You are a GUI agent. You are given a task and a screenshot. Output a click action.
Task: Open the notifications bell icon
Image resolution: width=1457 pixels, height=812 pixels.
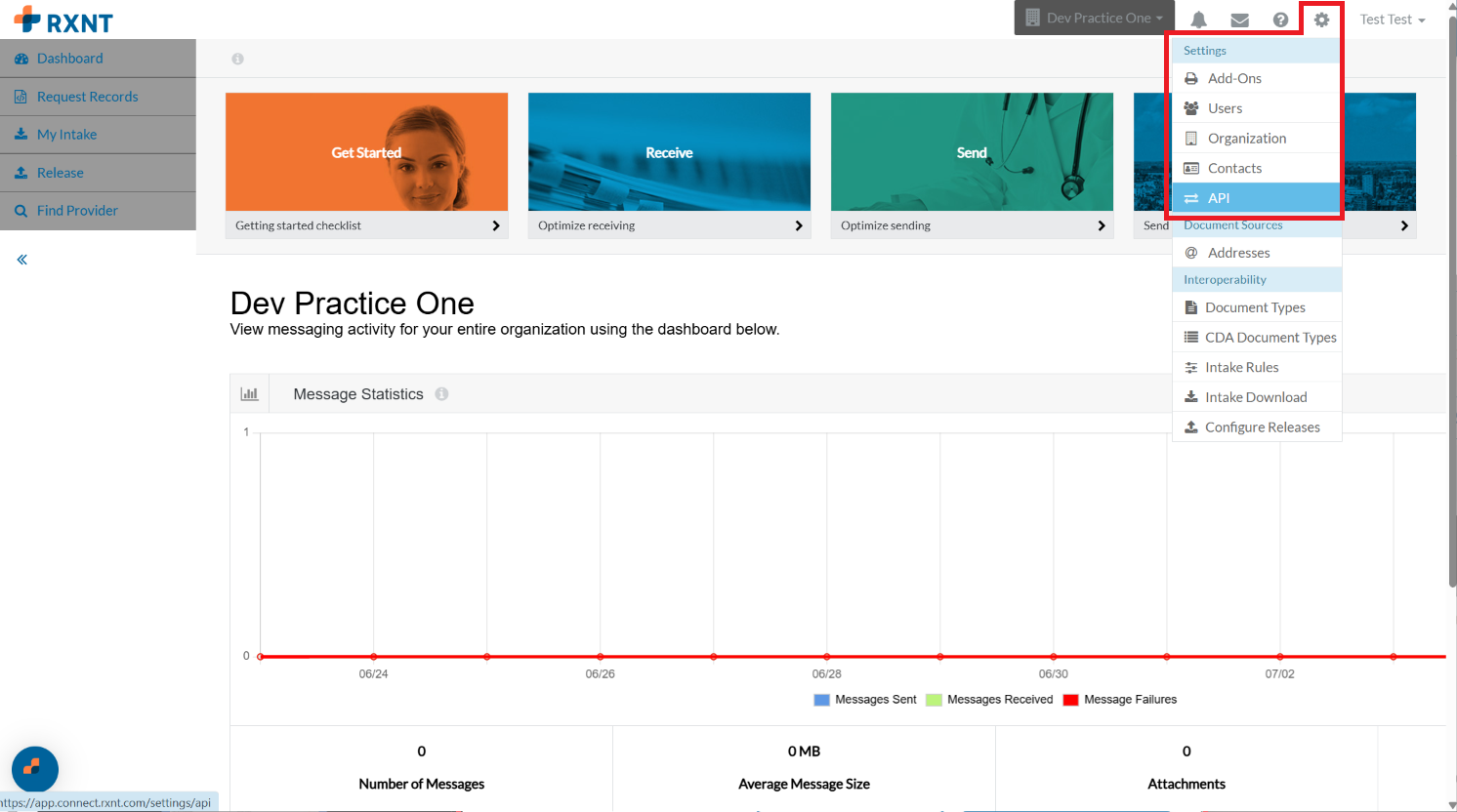tap(1198, 20)
